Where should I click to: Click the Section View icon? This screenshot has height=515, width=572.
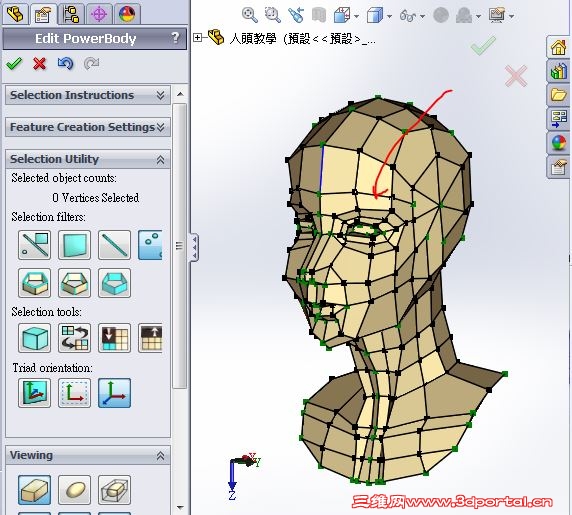(x=319, y=15)
